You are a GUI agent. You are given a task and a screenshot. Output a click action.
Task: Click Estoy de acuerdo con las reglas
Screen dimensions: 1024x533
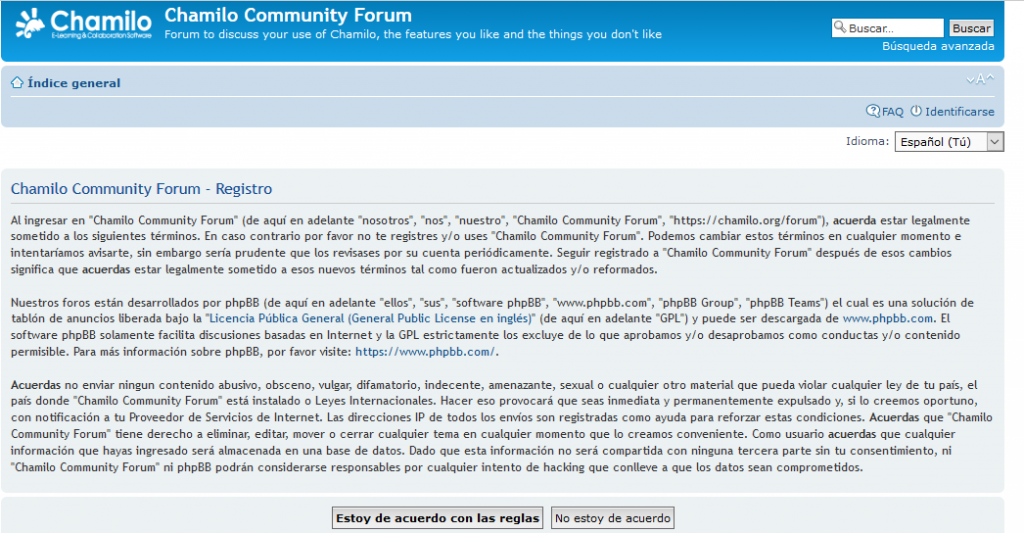(x=438, y=518)
